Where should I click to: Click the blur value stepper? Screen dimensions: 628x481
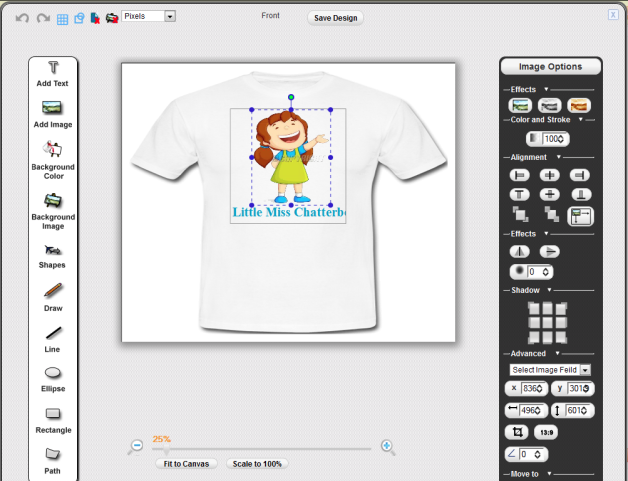point(531,272)
